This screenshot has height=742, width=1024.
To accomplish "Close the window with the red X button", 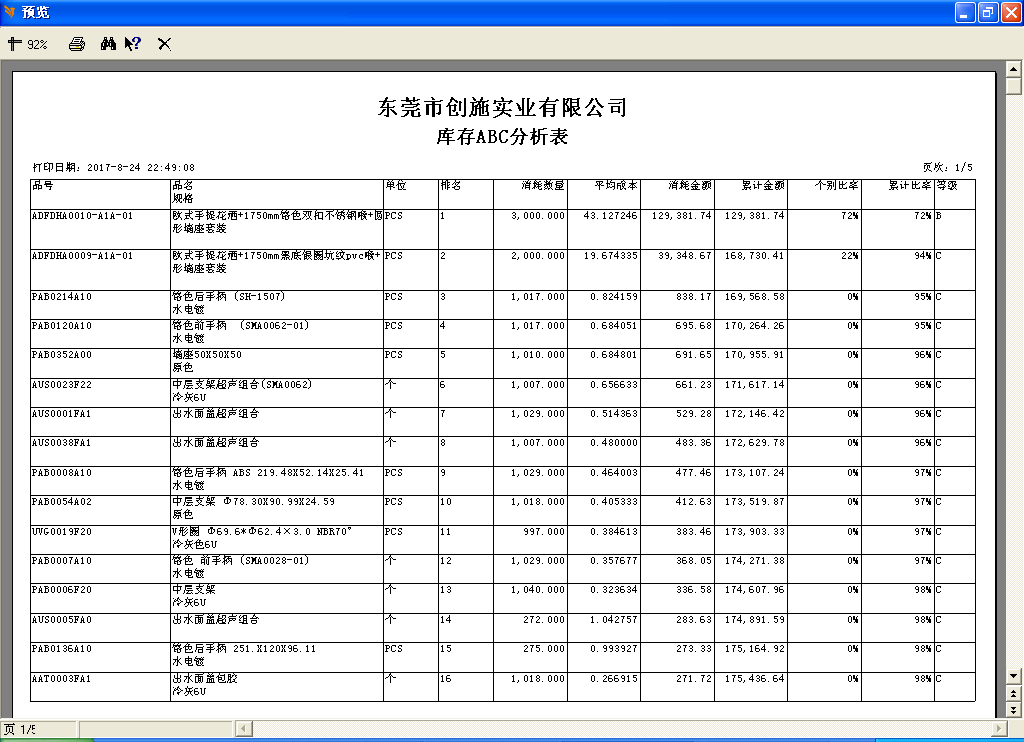I will [1010, 12].
